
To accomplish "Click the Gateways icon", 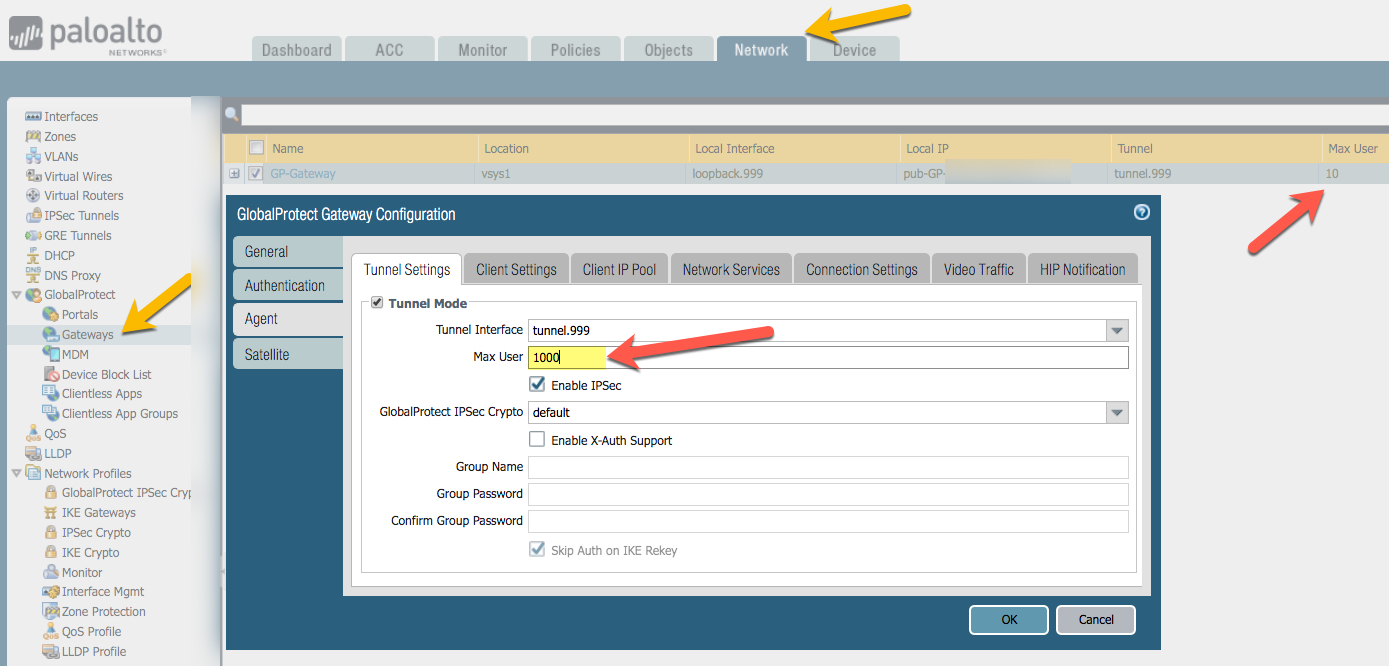I will tap(51, 334).
